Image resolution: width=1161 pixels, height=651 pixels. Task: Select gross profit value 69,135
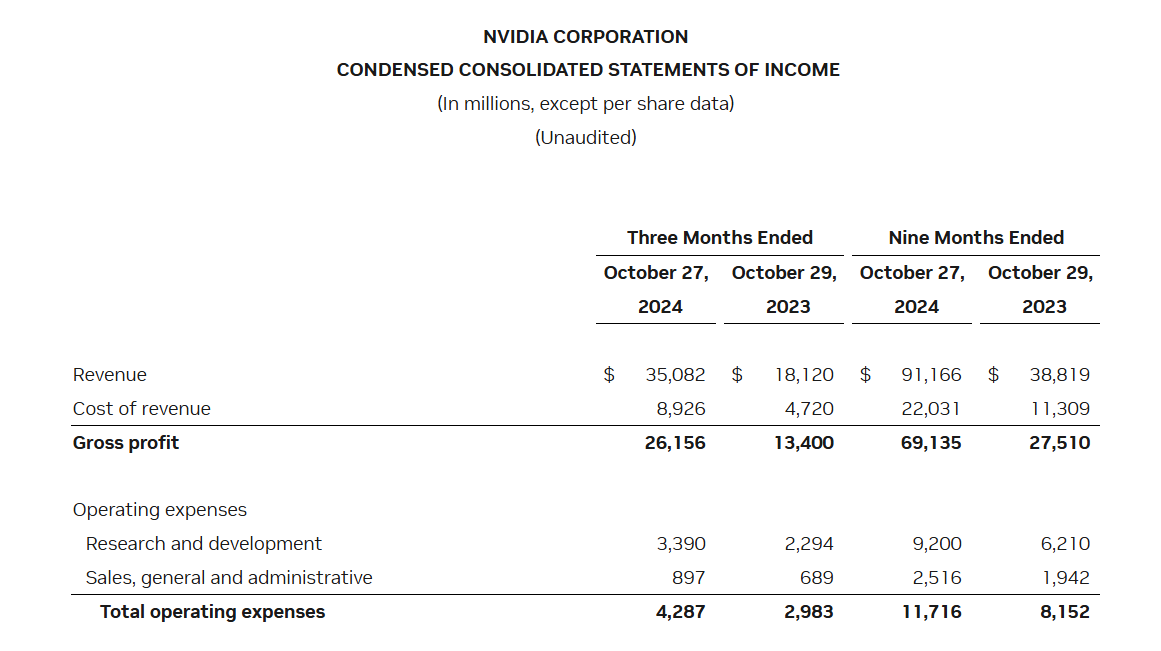click(x=931, y=443)
